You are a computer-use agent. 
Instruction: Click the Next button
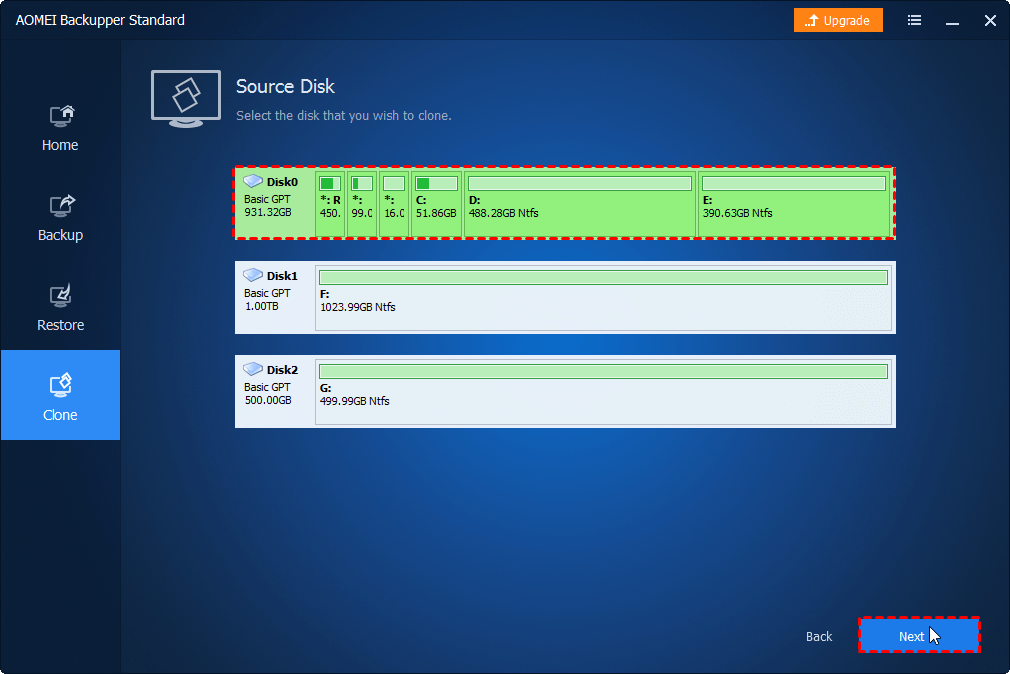tap(919, 635)
